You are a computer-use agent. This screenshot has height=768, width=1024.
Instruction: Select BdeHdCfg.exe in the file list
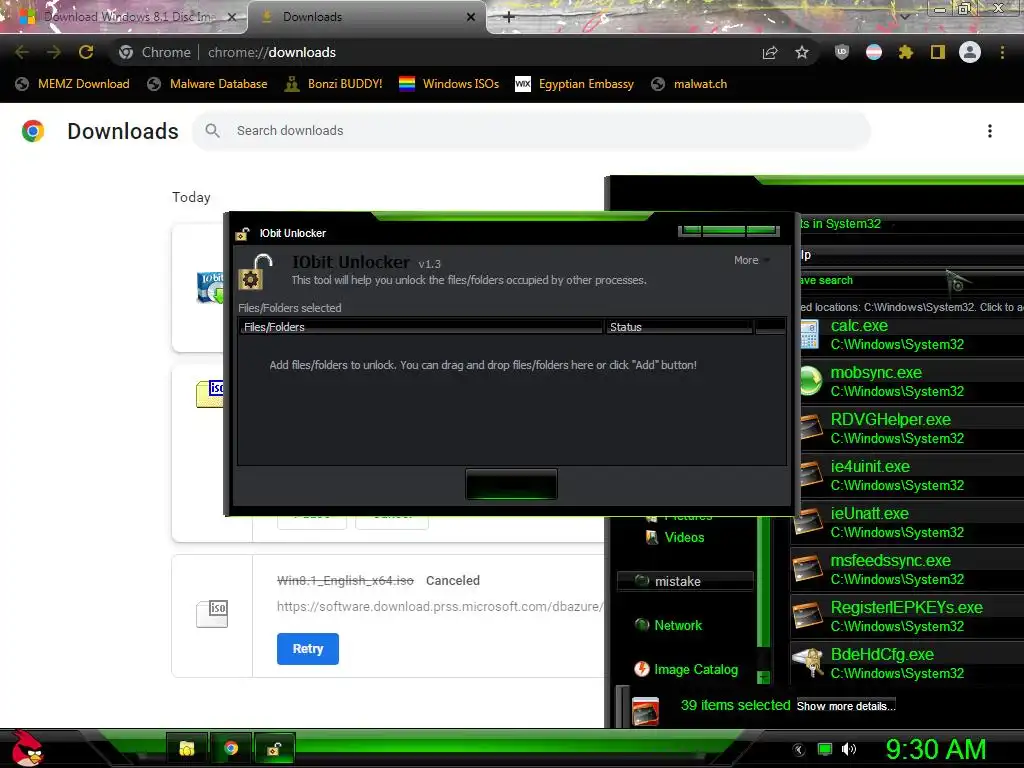(908, 664)
